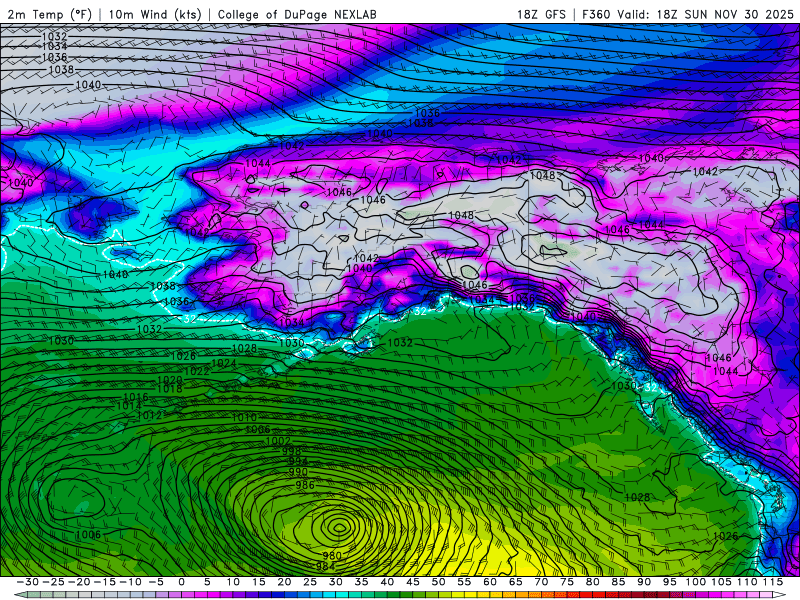Click the 110 value on the temperature legend
The width and height of the screenshot is (800, 600).
(746, 582)
